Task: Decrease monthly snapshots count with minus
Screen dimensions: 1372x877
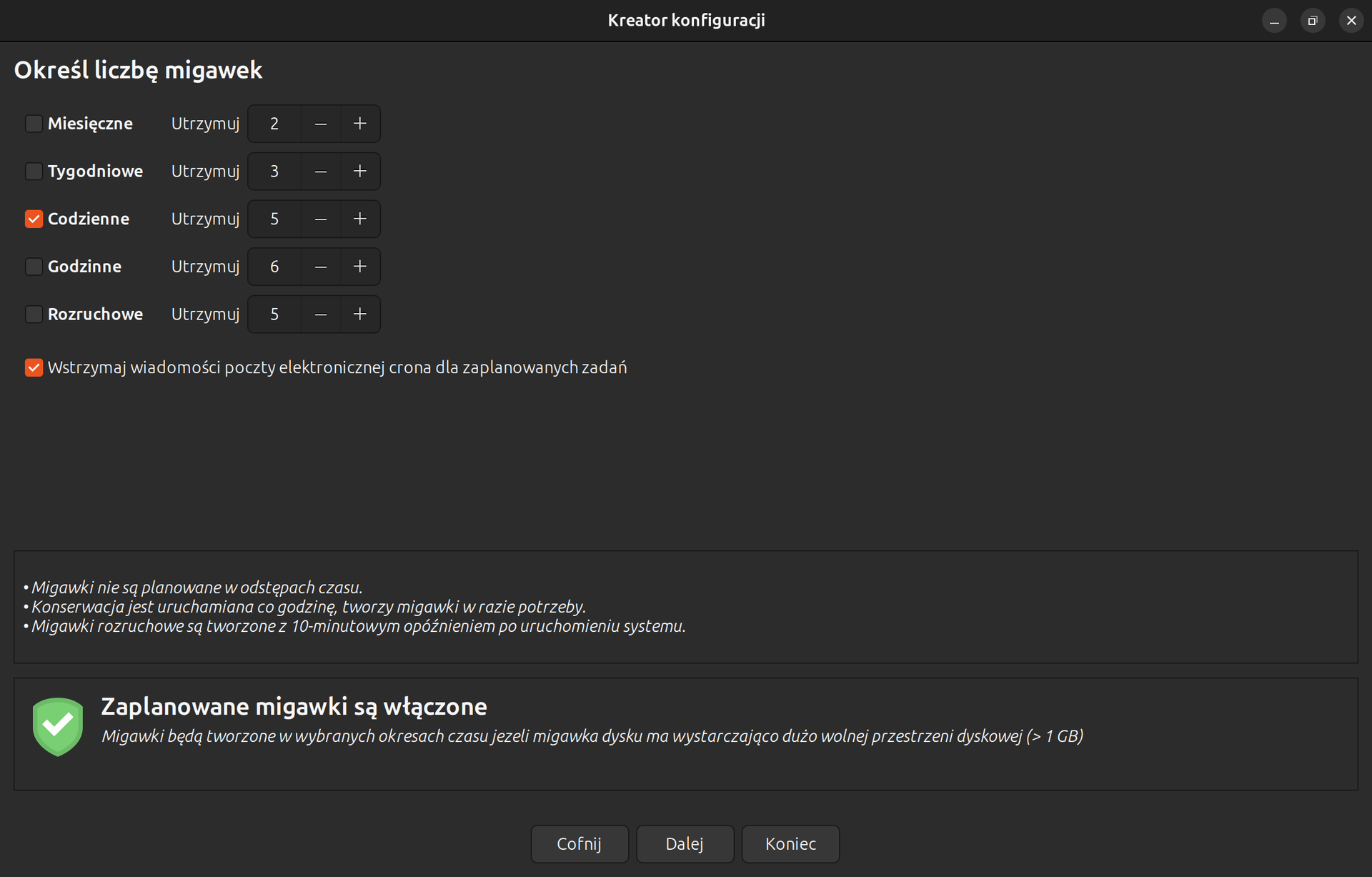Action: click(321, 124)
